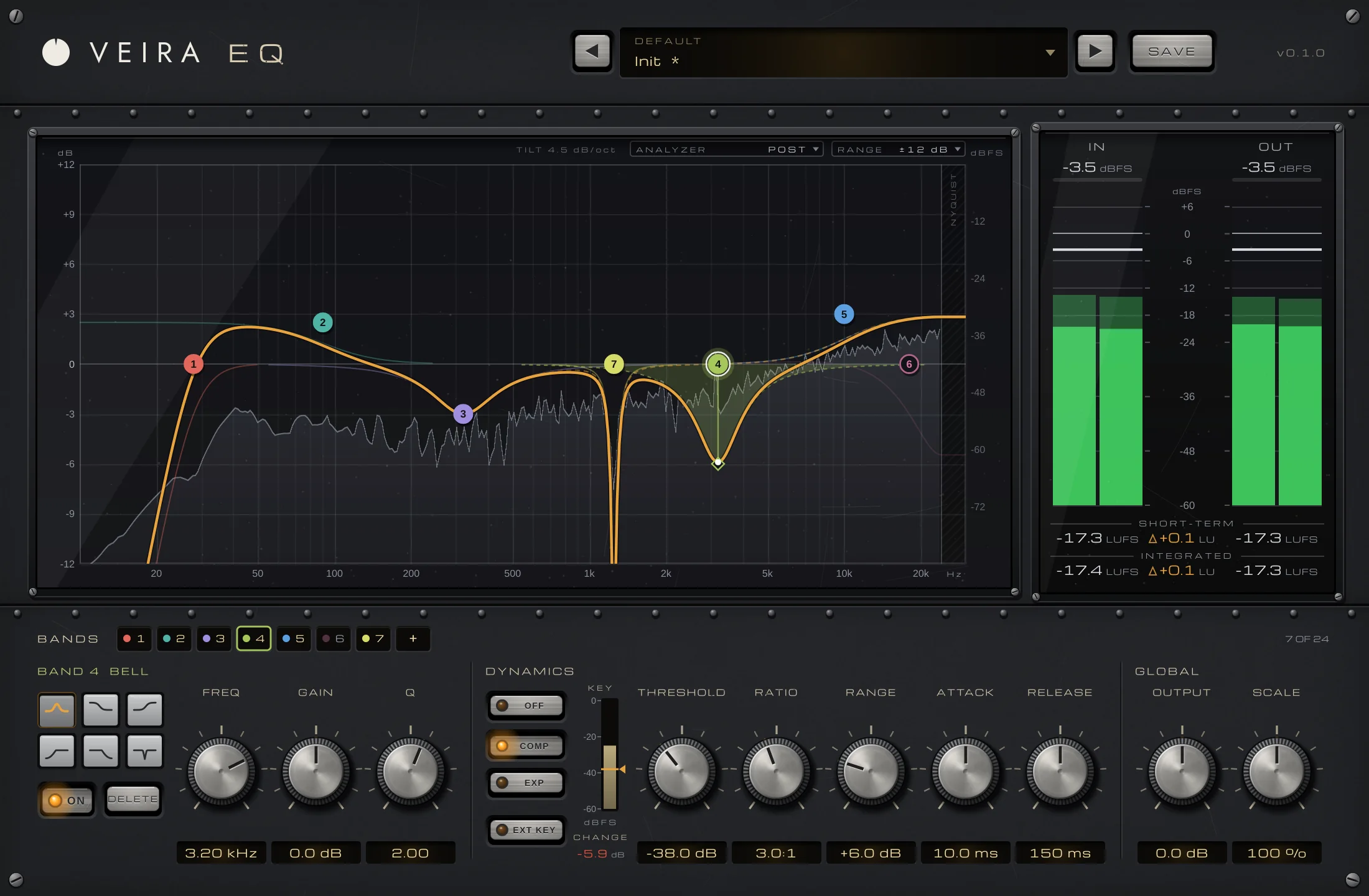
Task: Set dynamics mode to OFF
Action: click(526, 706)
